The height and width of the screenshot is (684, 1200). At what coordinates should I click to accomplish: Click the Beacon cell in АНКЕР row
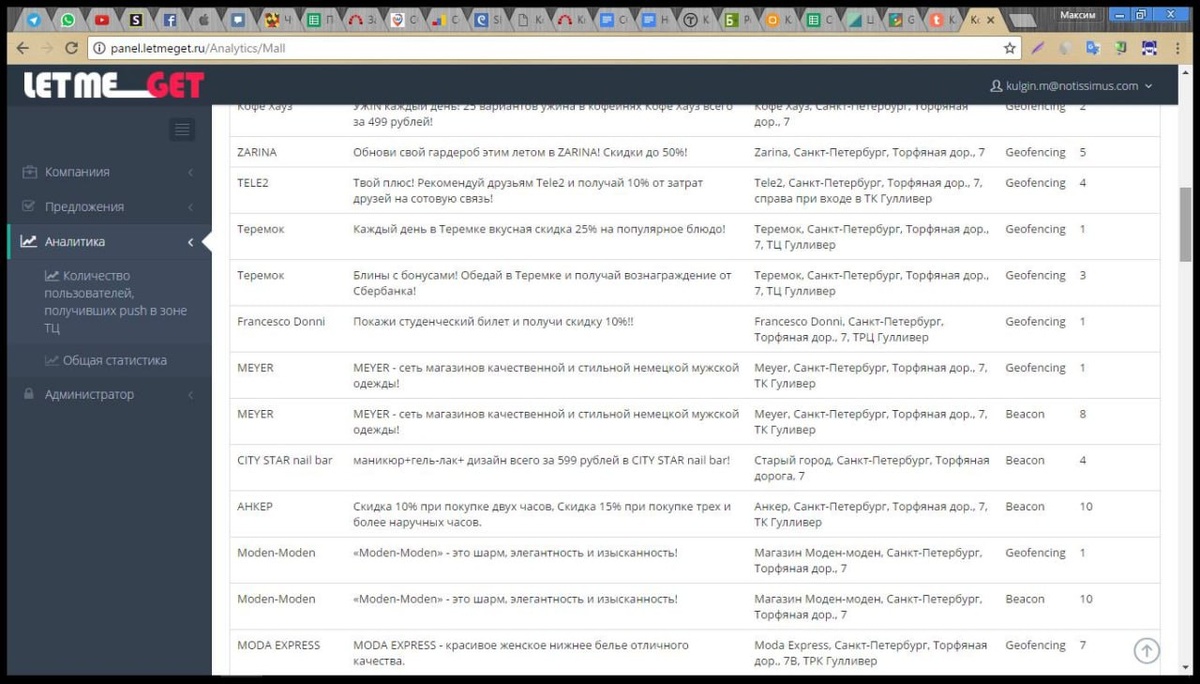coord(1025,507)
